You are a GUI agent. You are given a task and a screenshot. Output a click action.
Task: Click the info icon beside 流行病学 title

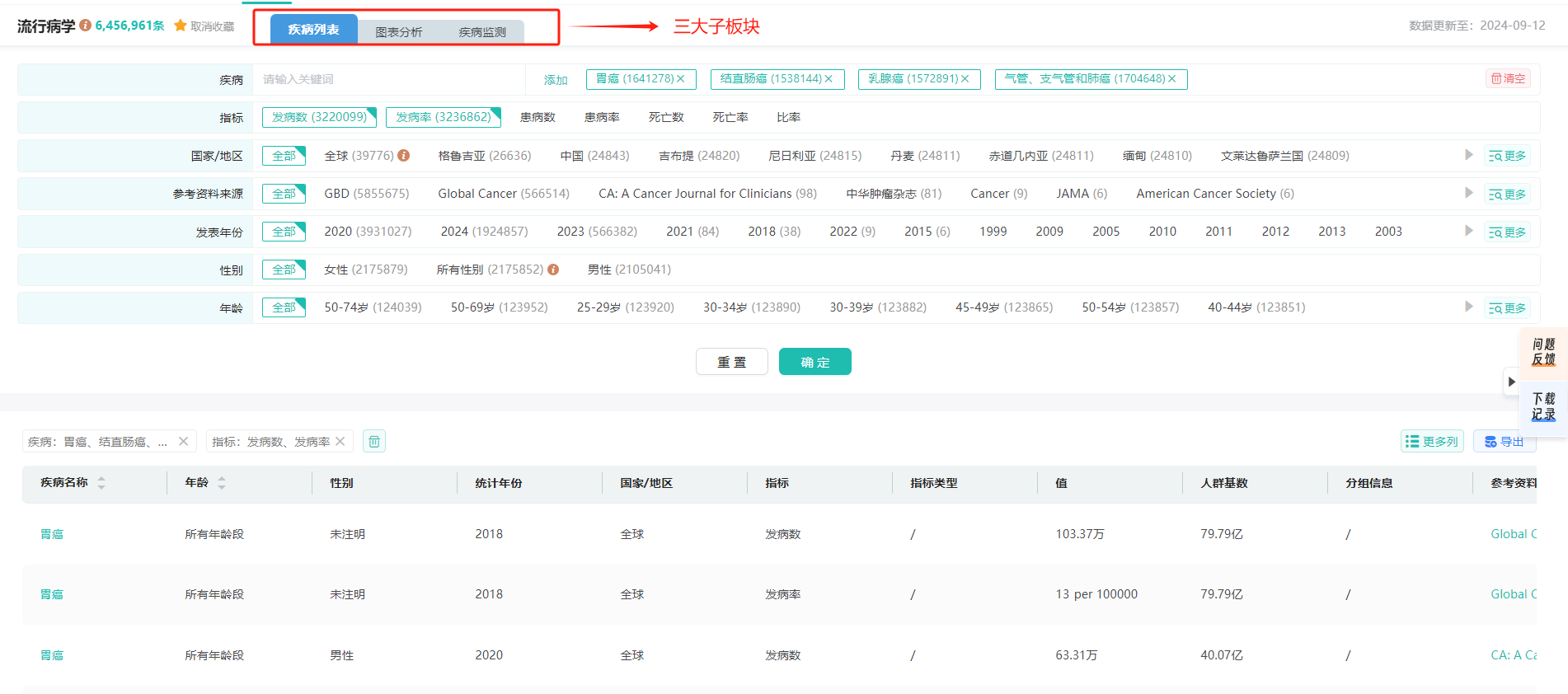85,26
